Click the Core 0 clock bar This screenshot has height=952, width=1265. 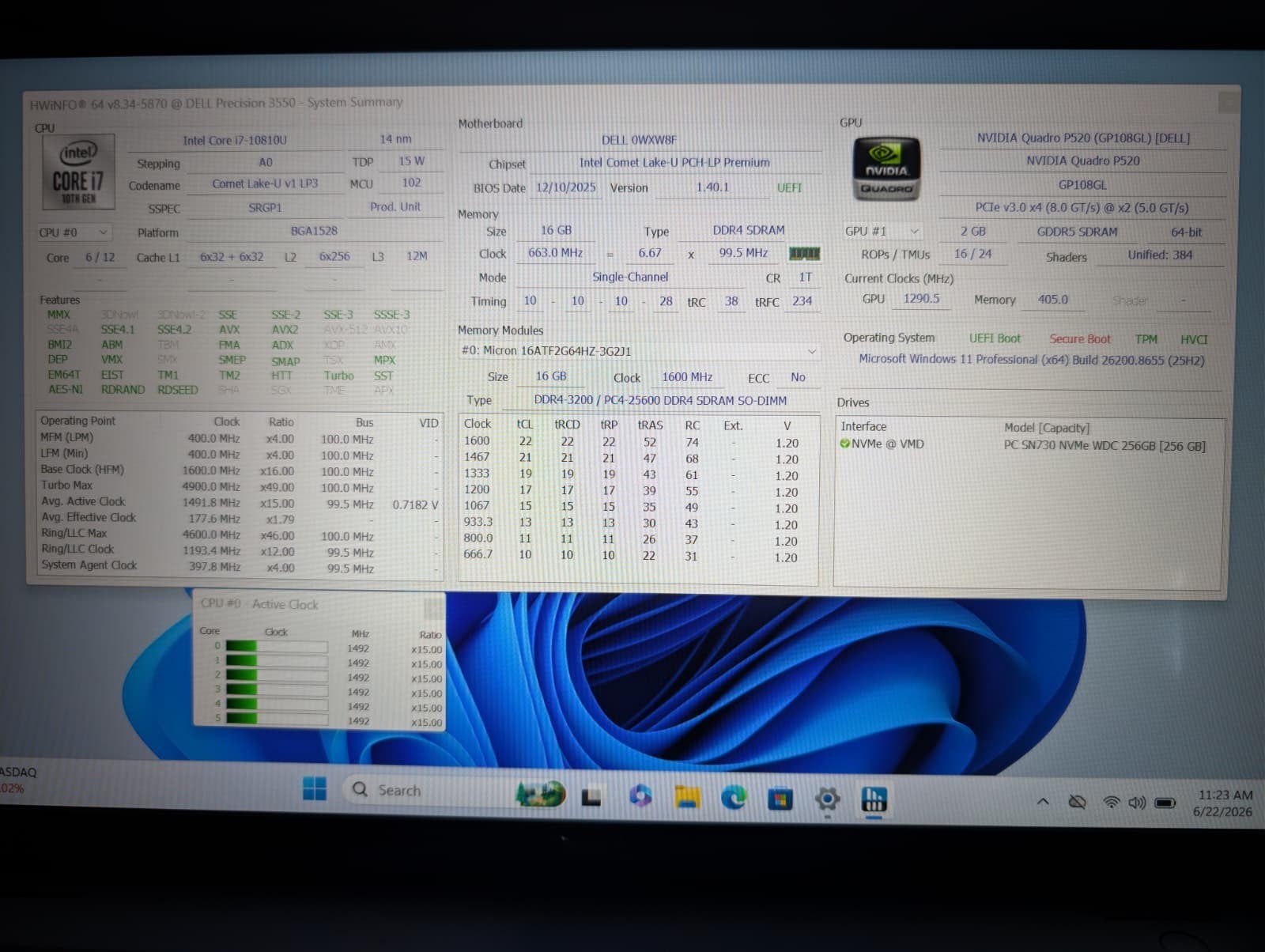(x=277, y=646)
